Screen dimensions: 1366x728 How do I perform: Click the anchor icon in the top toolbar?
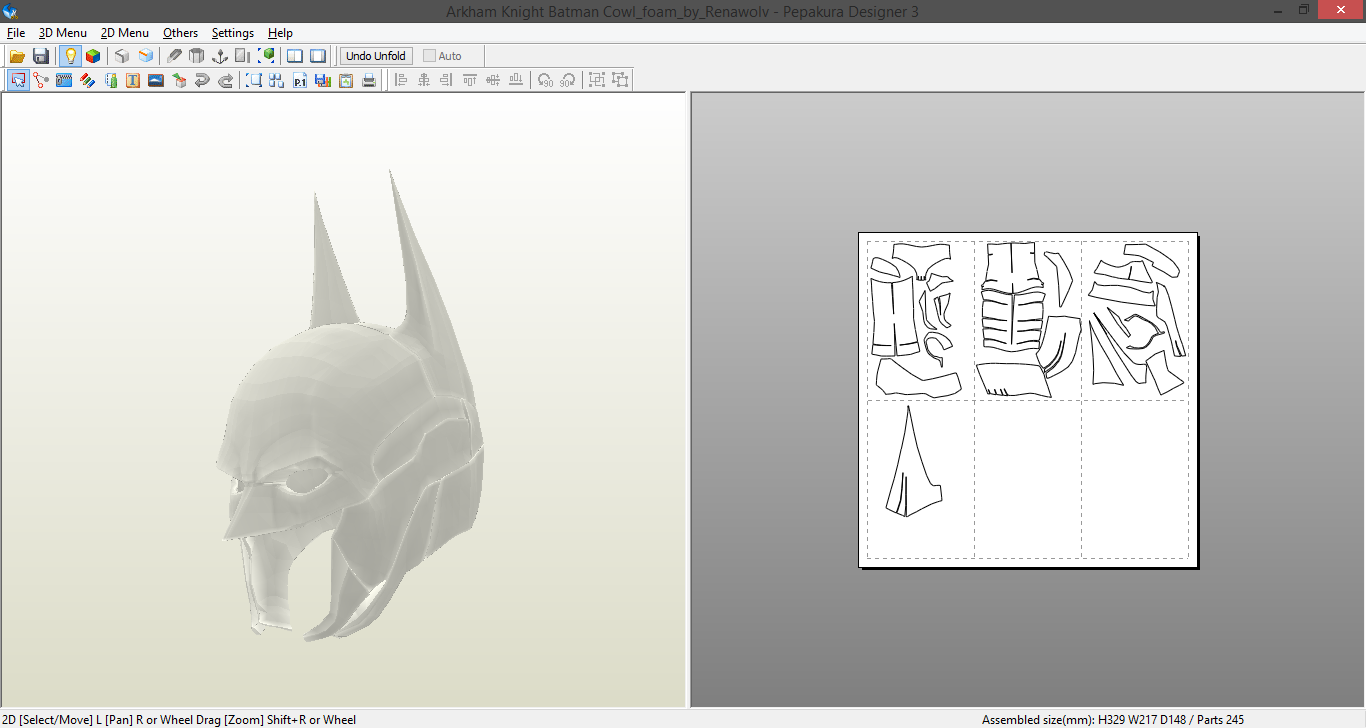pos(220,56)
